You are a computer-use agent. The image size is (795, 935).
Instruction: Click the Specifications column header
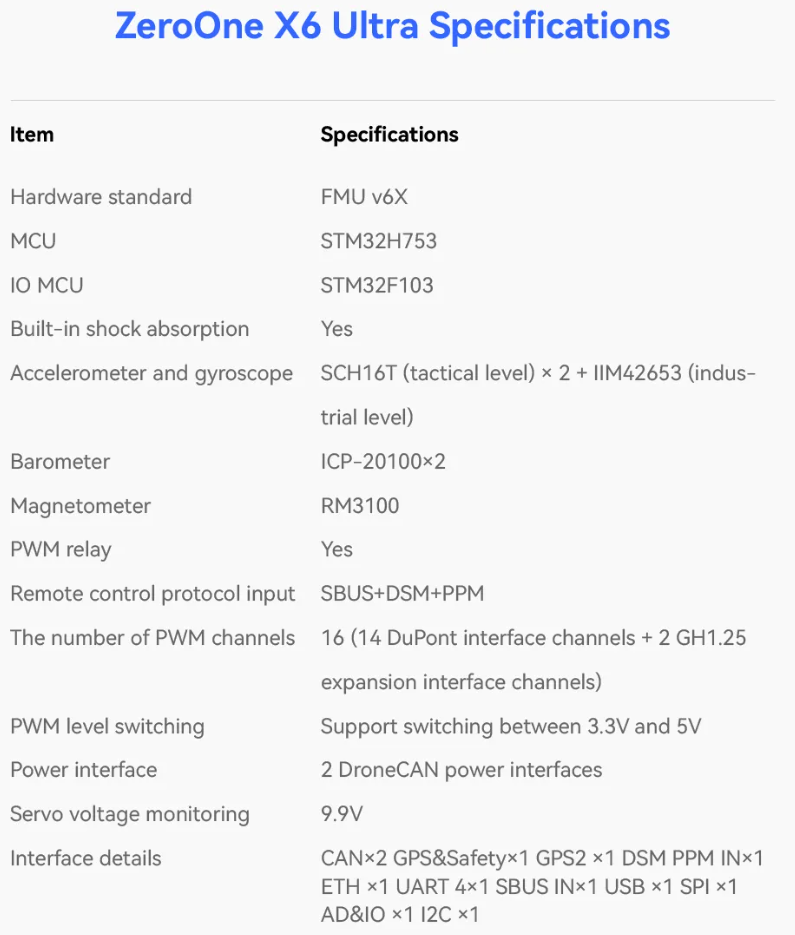[389, 135]
